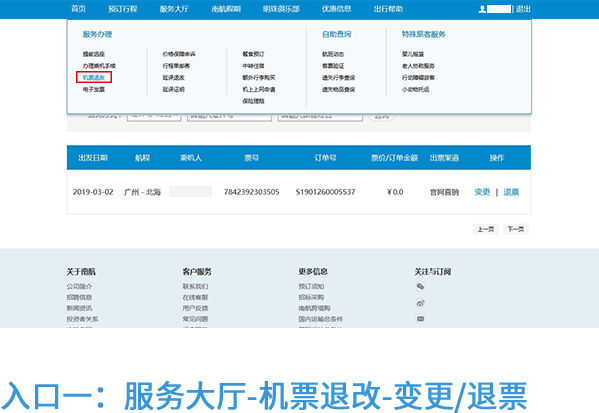
Task: Click the user profile icon
Action: click(x=482, y=9)
